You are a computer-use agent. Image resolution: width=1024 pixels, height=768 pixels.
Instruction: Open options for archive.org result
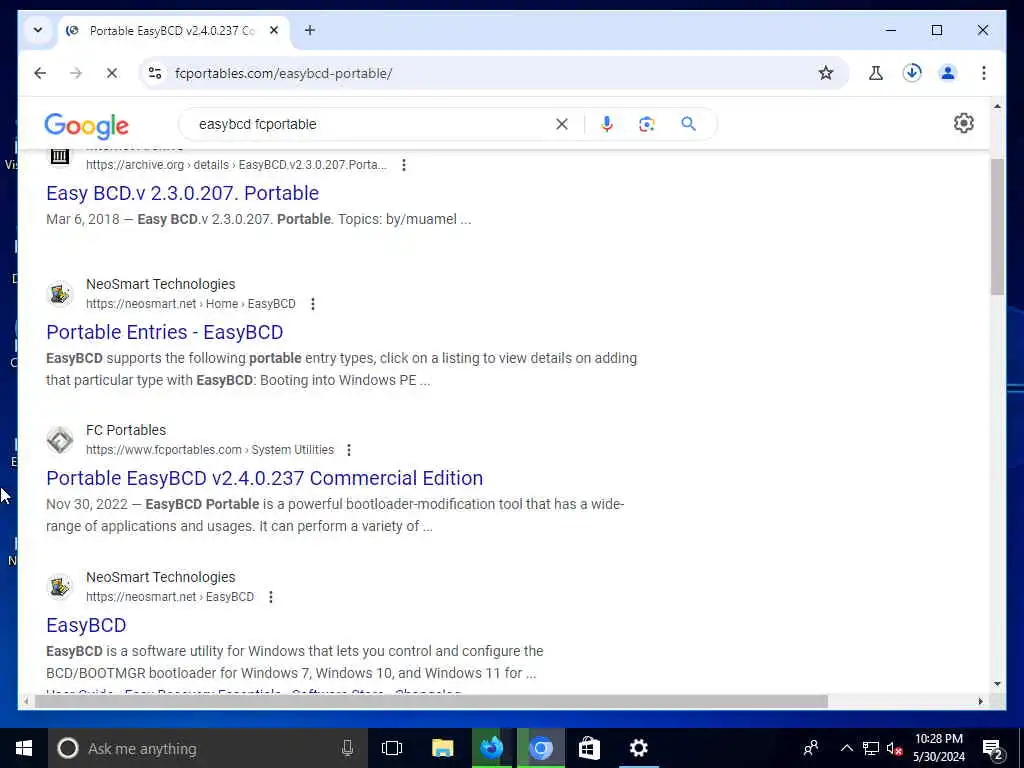(404, 165)
